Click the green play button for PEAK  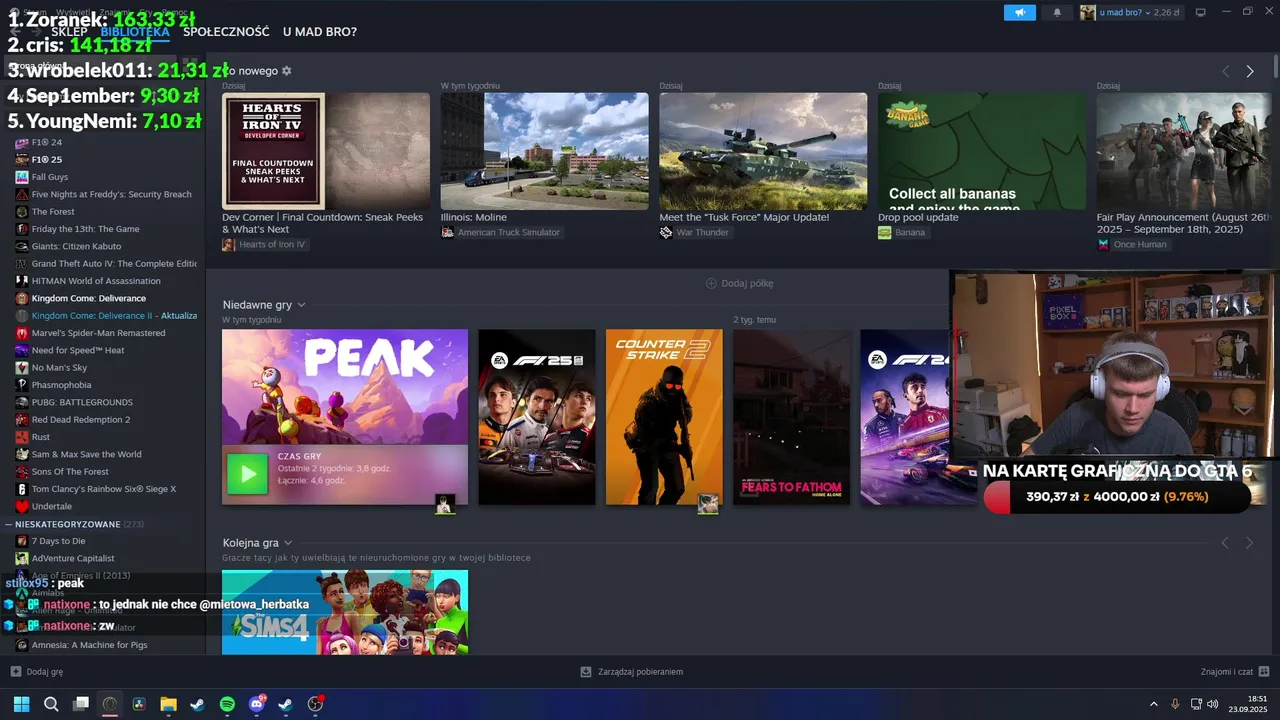pyautogui.click(x=247, y=474)
